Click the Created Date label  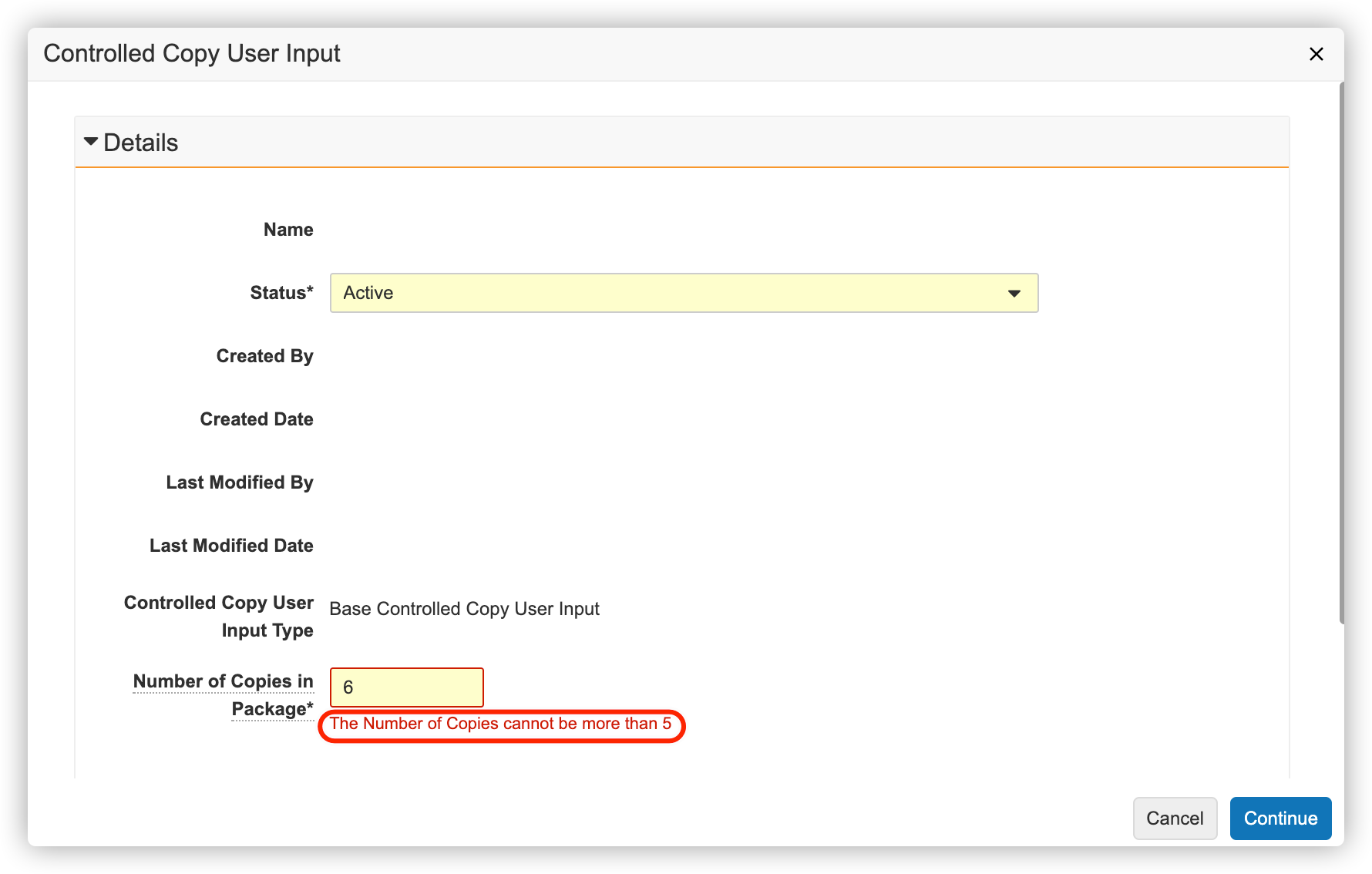pyautogui.click(x=257, y=419)
